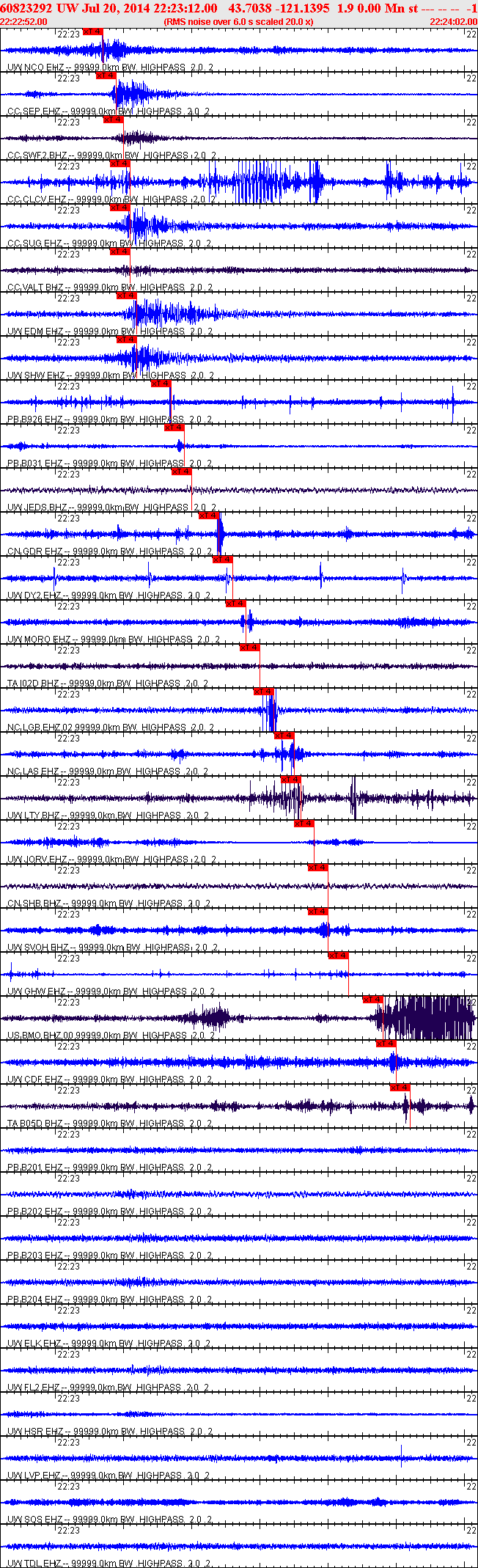Click the US BMO BHZ 00 trace label

[x=111, y=1036]
